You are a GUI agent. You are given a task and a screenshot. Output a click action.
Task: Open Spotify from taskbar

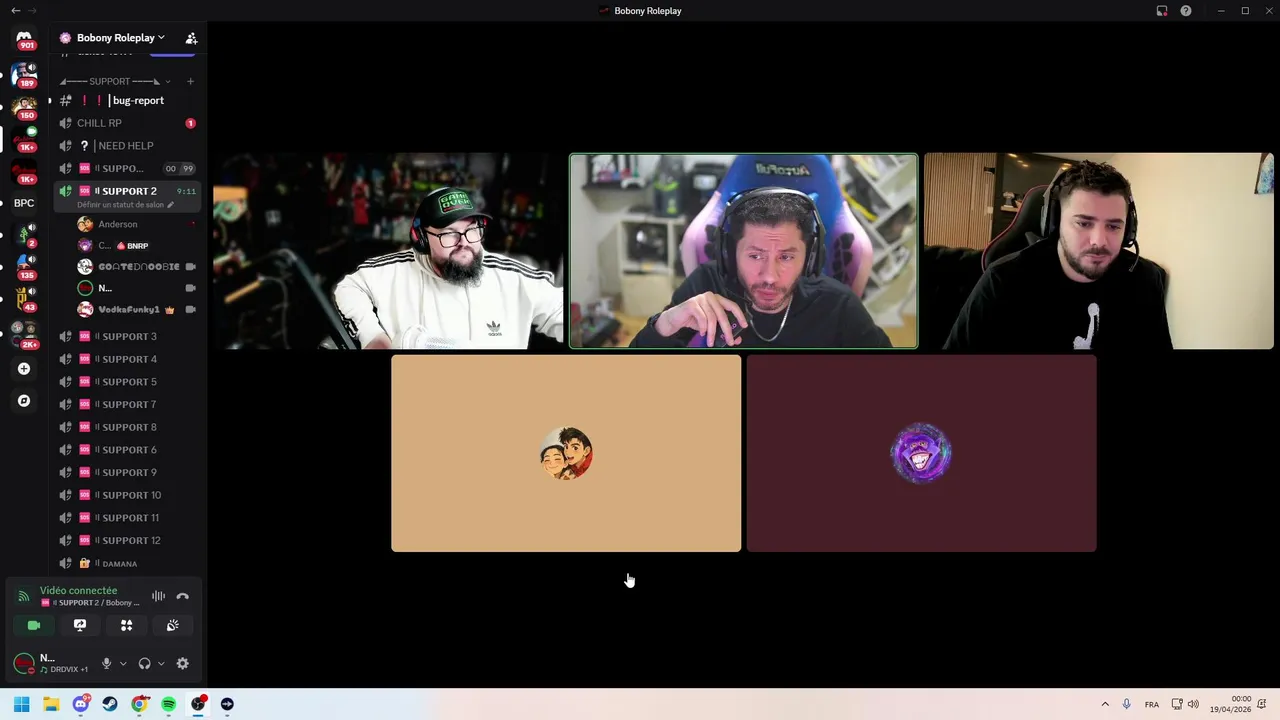point(168,704)
